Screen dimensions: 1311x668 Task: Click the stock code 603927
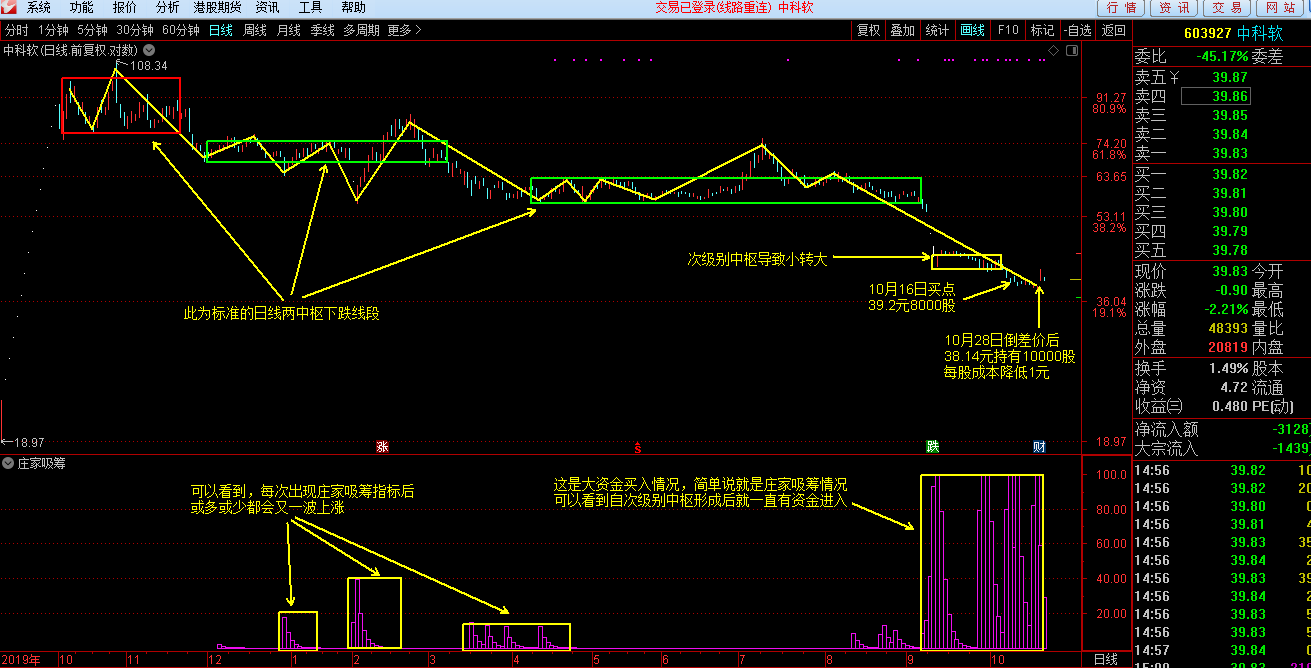tap(1206, 33)
